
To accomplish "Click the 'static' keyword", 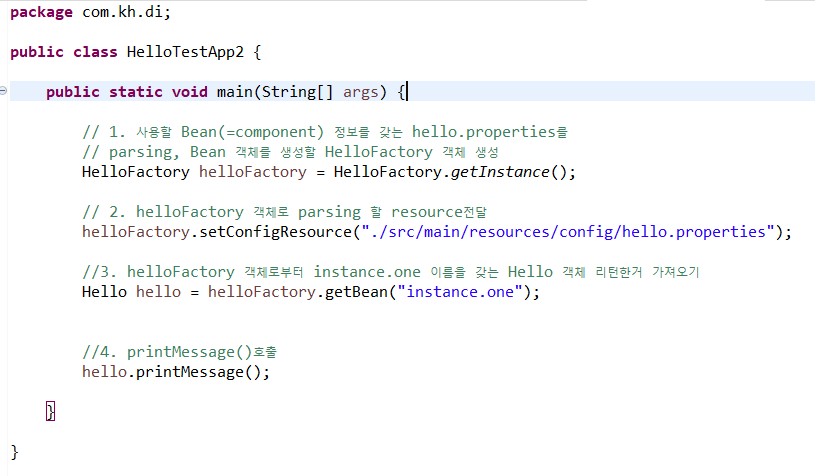I will pyautogui.click(x=136, y=92).
